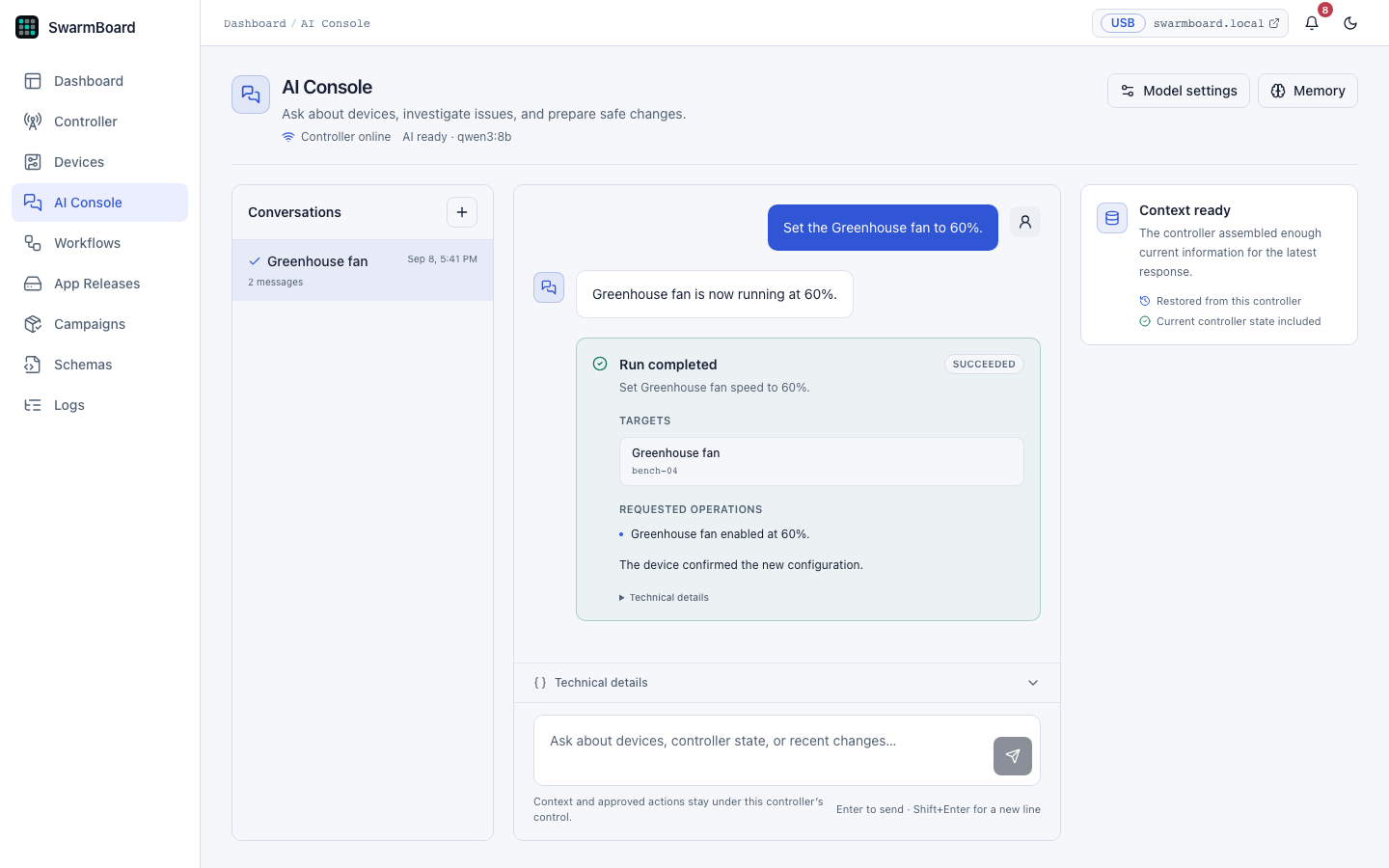Click the assistant chat icon beside the reply
The image size is (1389, 868).
(549, 287)
